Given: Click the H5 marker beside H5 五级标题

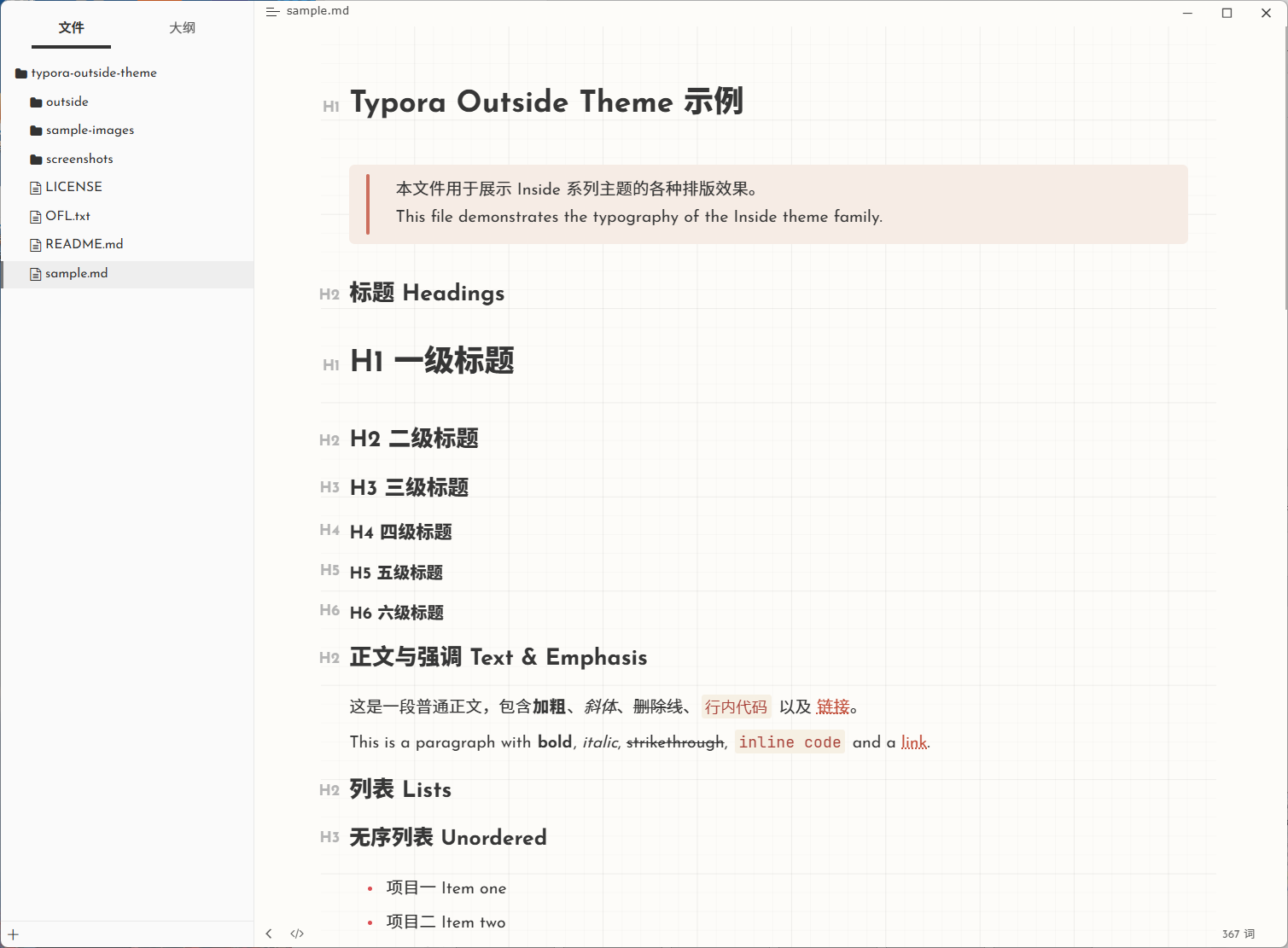Looking at the screenshot, I should click(329, 570).
